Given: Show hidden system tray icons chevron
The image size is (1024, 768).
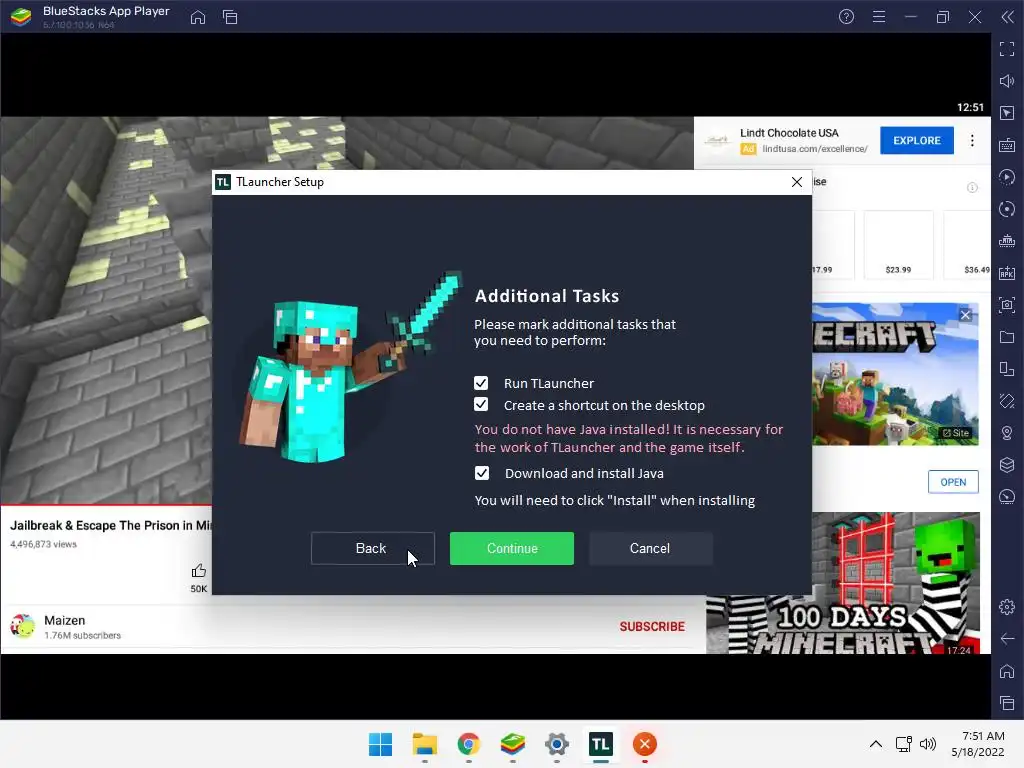Looking at the screenshot, I should [876, 744].
